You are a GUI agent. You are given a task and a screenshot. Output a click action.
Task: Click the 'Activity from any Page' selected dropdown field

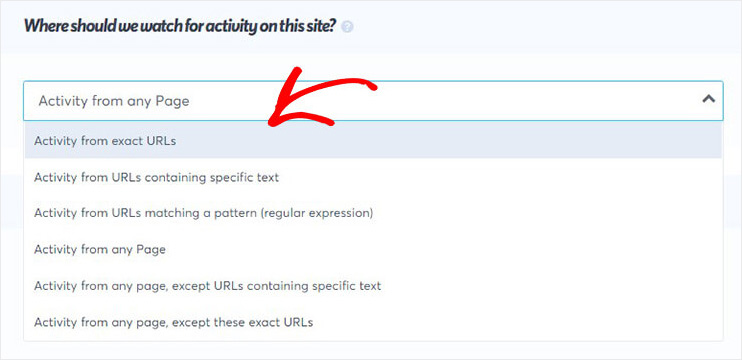pos(373,101)
